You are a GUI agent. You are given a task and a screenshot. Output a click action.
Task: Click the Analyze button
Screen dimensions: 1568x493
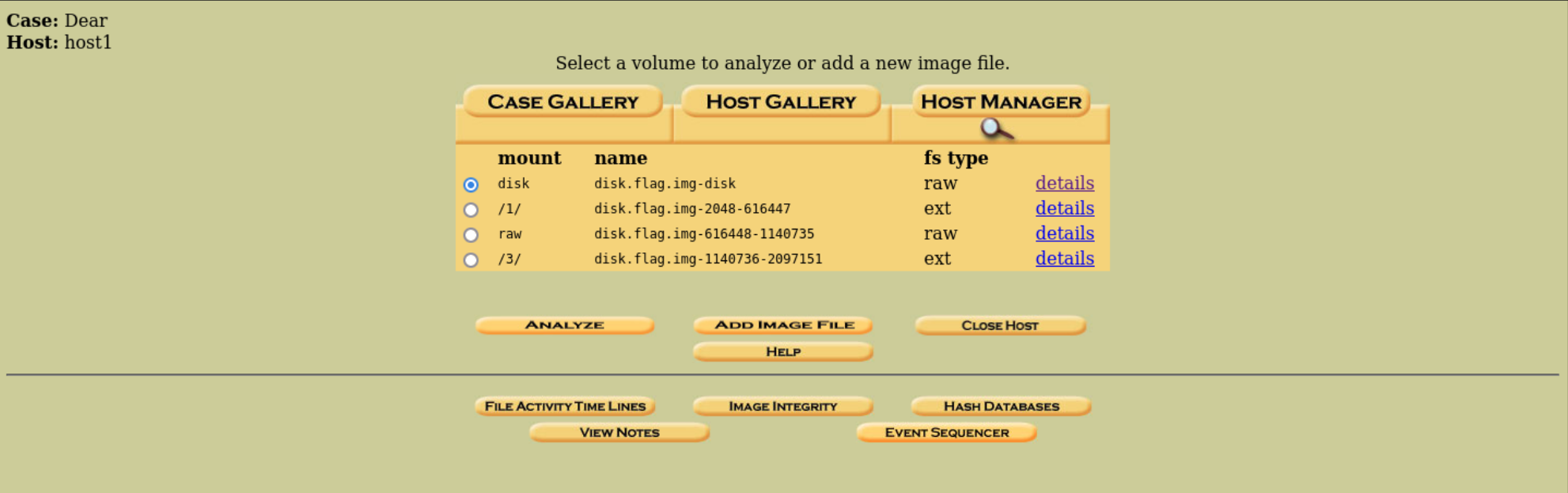click(x=565, y=325)
